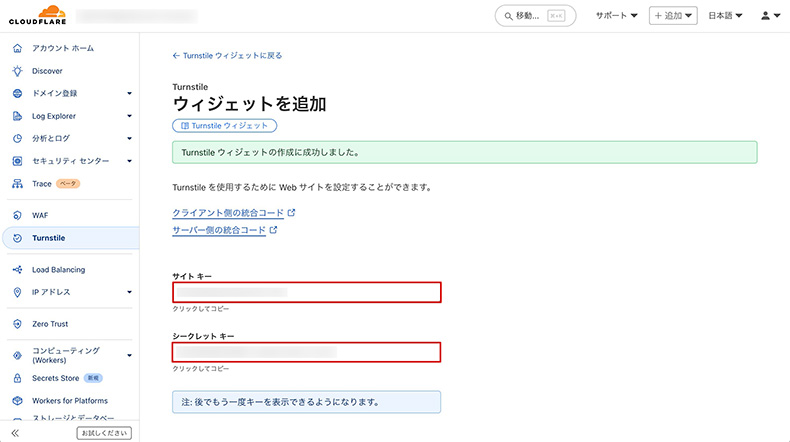Click the Zero Trust icon
This screenshot has height=442, width=790.
[17, 324]
